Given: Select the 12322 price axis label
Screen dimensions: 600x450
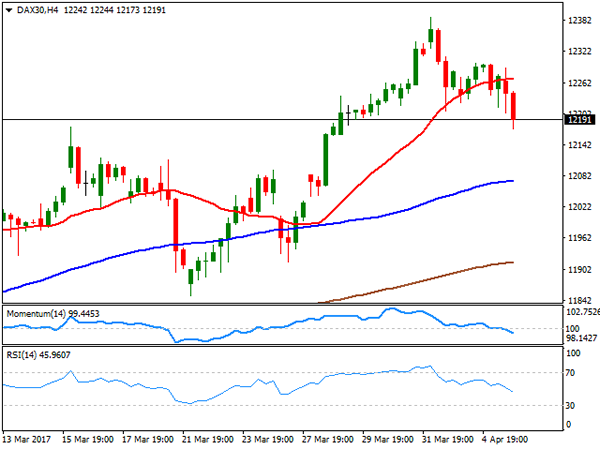Looking at the screenshot, I should 580,52.
